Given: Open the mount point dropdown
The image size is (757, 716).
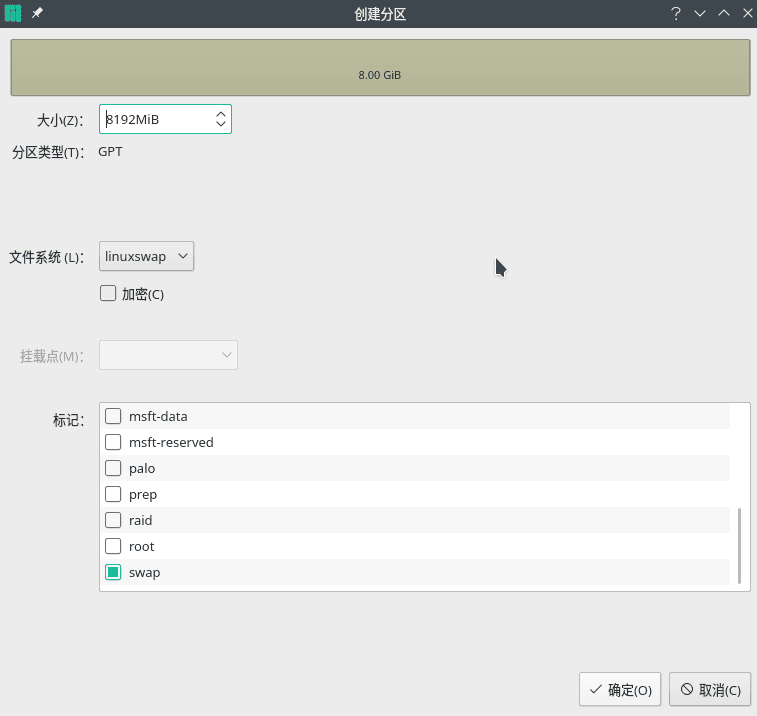Looking at the screenshot, I should point(168,355).
